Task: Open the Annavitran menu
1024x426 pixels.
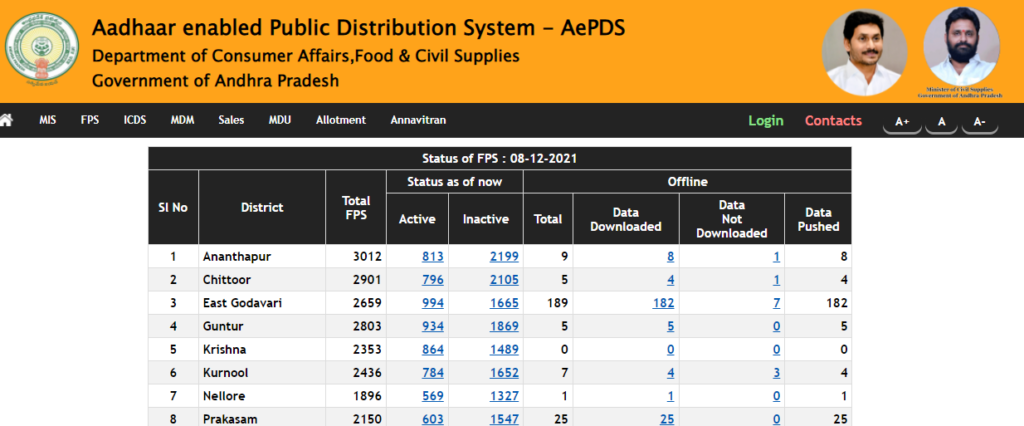Action: (x=418, y=120)
